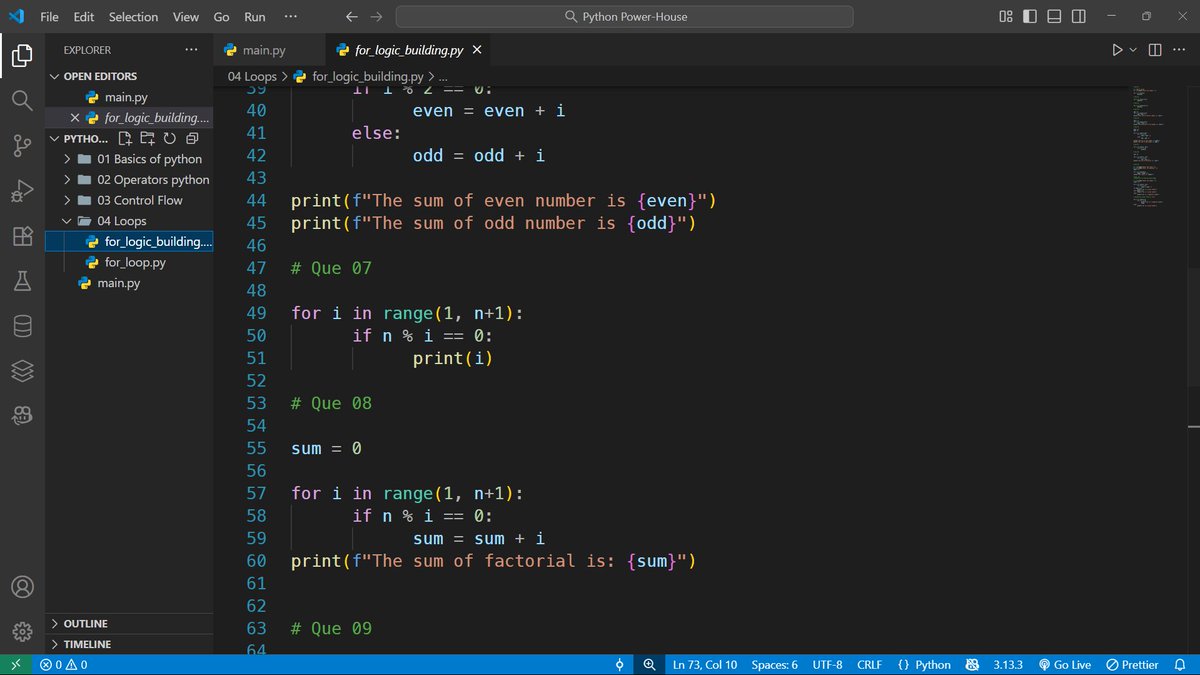Click Ln 73, Col 10 position
1200x675 pixels.
(705, 665)
